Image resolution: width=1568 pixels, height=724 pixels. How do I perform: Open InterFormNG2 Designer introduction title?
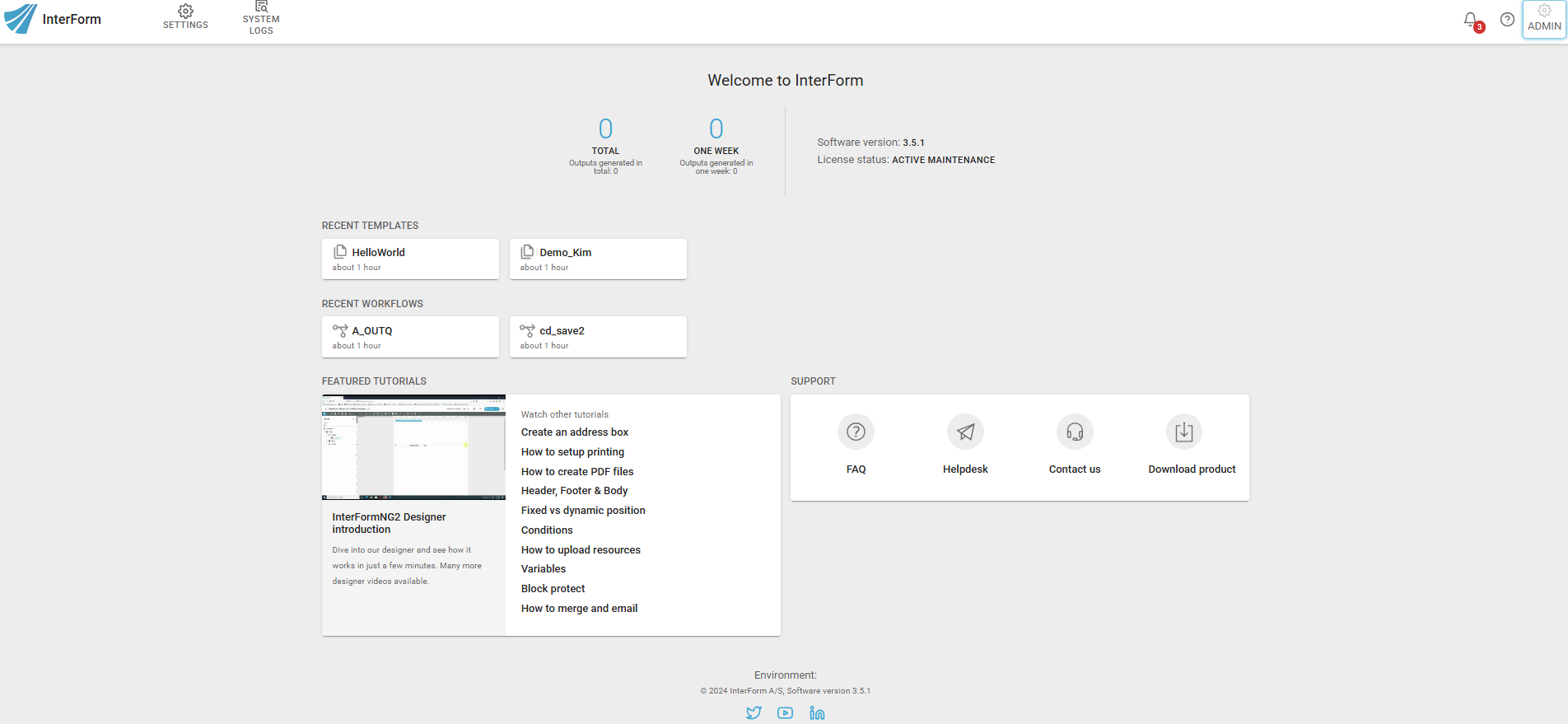(389, 523)
